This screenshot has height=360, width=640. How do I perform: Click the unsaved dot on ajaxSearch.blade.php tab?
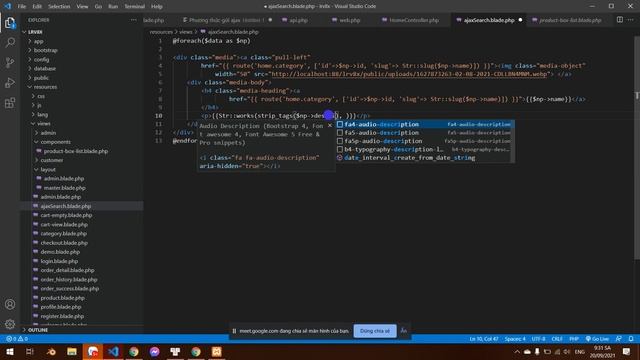tap(520, 20)
